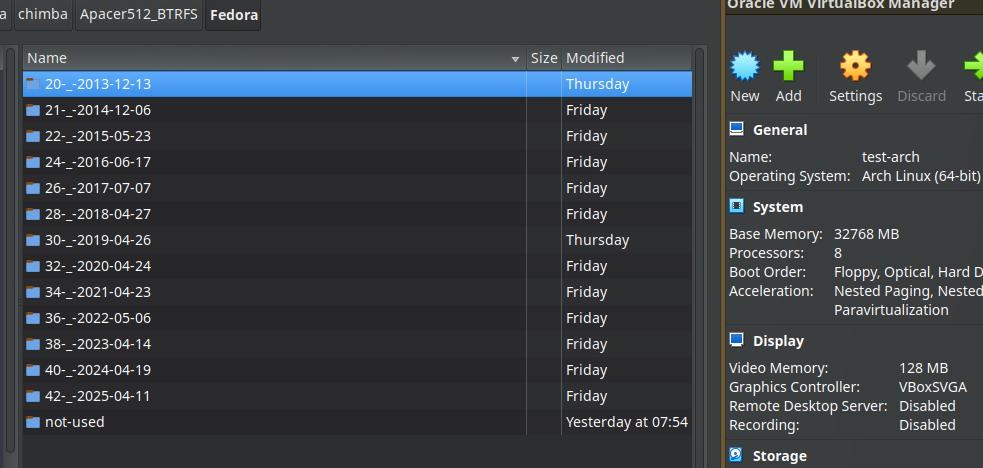Sort files by the Modified column
Screen dimensions: 983x468
pyautogui.click(x=595, y=58)
